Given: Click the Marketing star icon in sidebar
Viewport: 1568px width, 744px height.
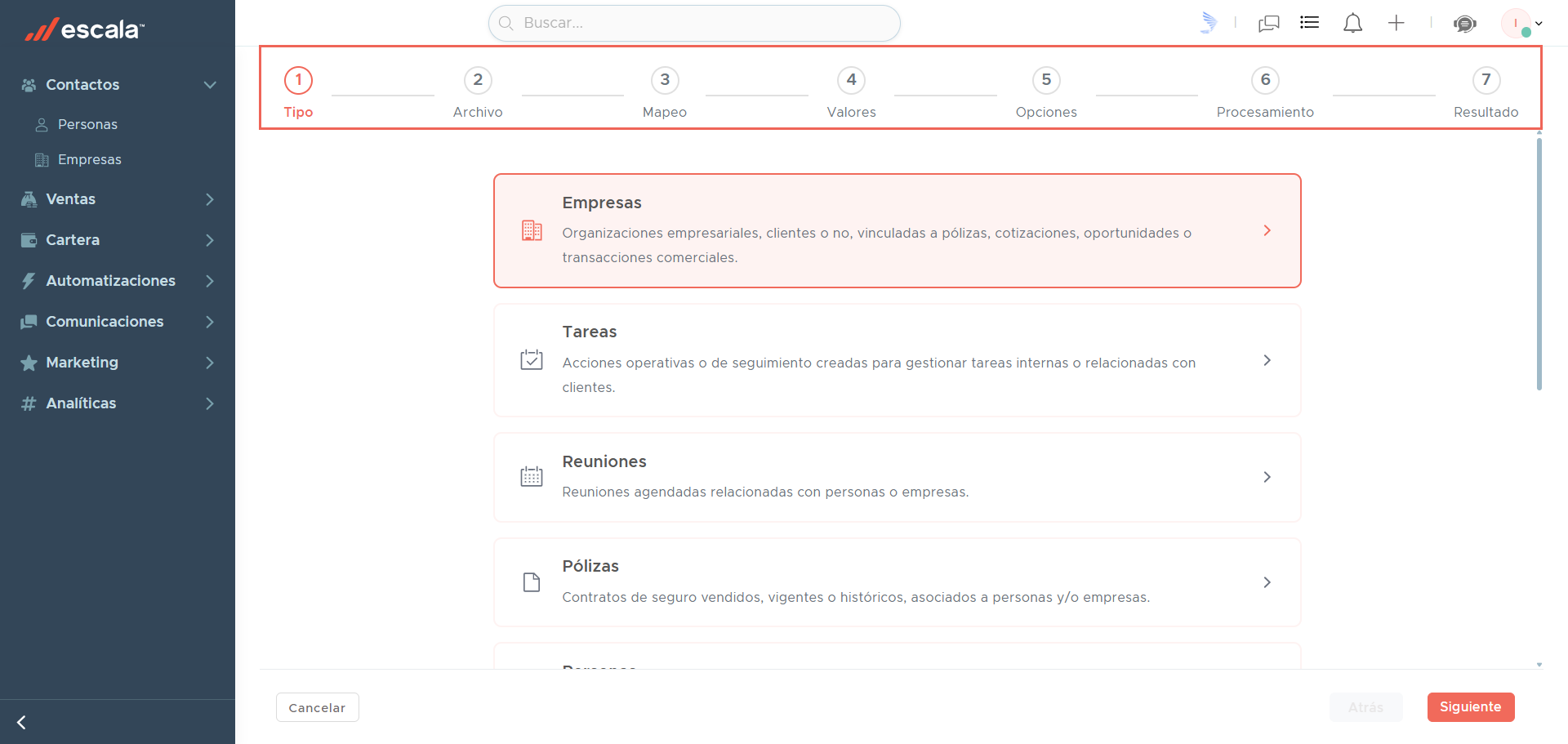Looking at the screenshot, I should coord(29,363).
